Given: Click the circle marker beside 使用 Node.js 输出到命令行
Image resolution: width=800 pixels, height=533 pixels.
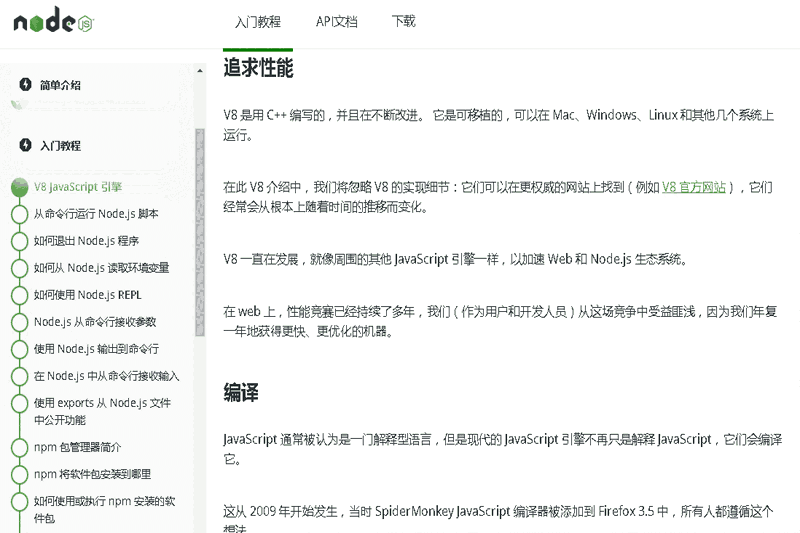Looking at the screenshot, I should click(18, 349).
